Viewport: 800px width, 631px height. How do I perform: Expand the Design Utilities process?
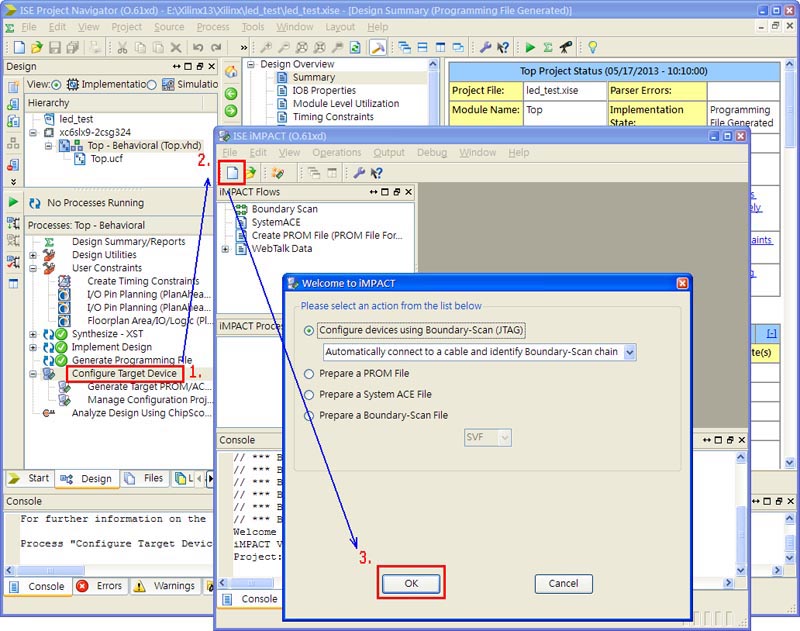click(33, 255)
